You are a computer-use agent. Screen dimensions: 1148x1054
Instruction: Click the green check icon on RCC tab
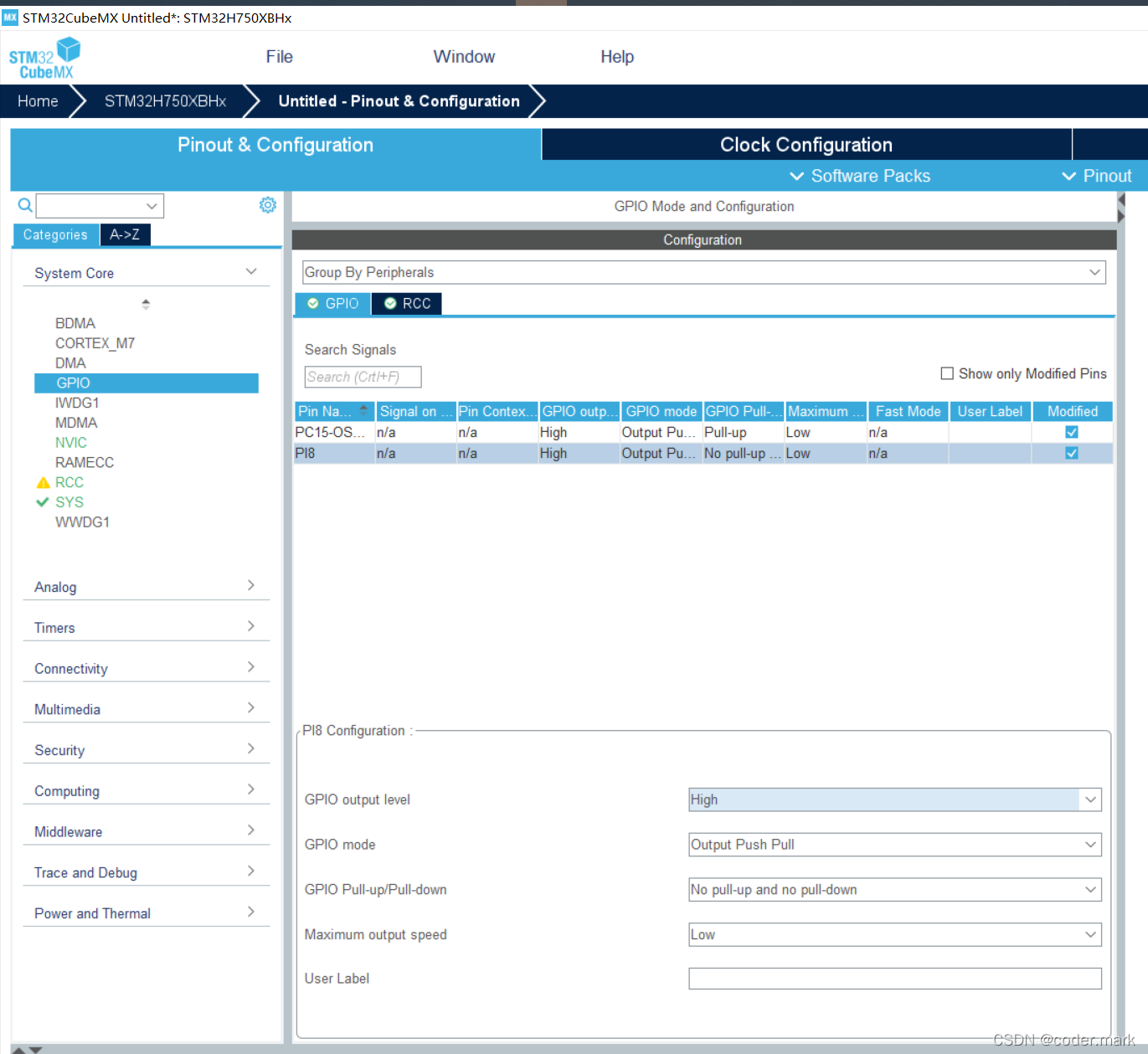390,304
